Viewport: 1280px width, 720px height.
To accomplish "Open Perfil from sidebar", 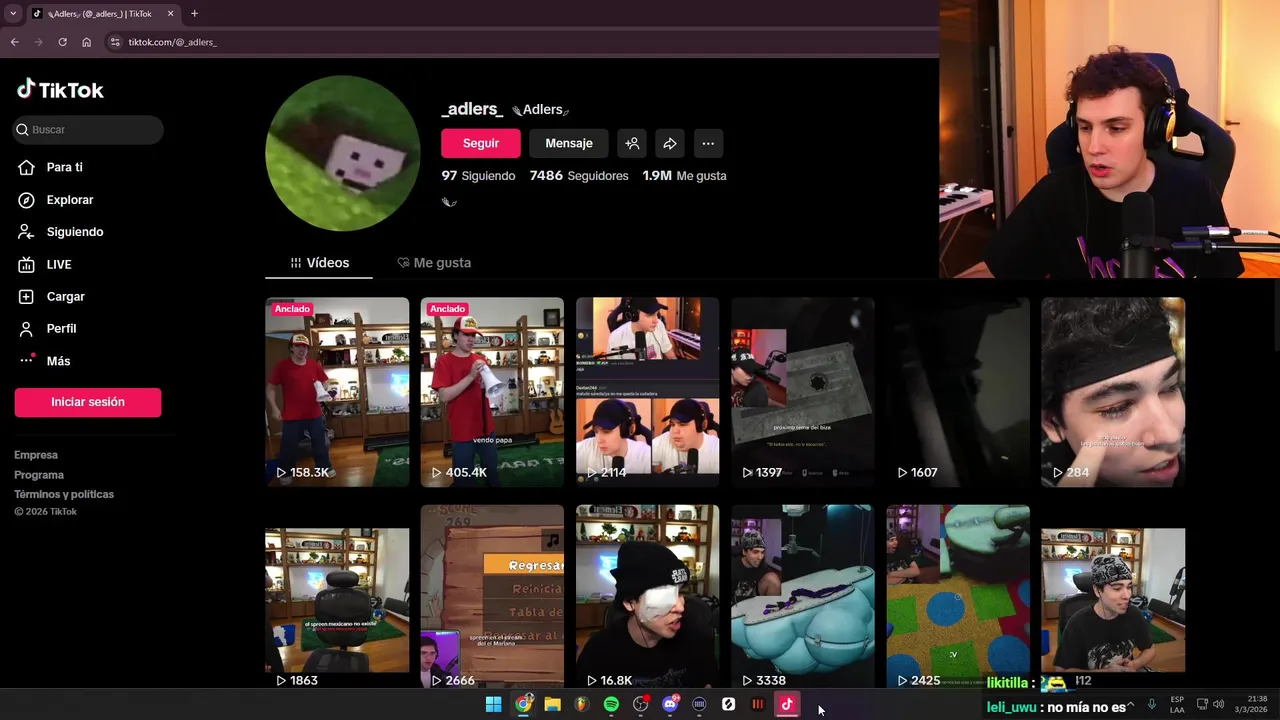I will [61, 328].
